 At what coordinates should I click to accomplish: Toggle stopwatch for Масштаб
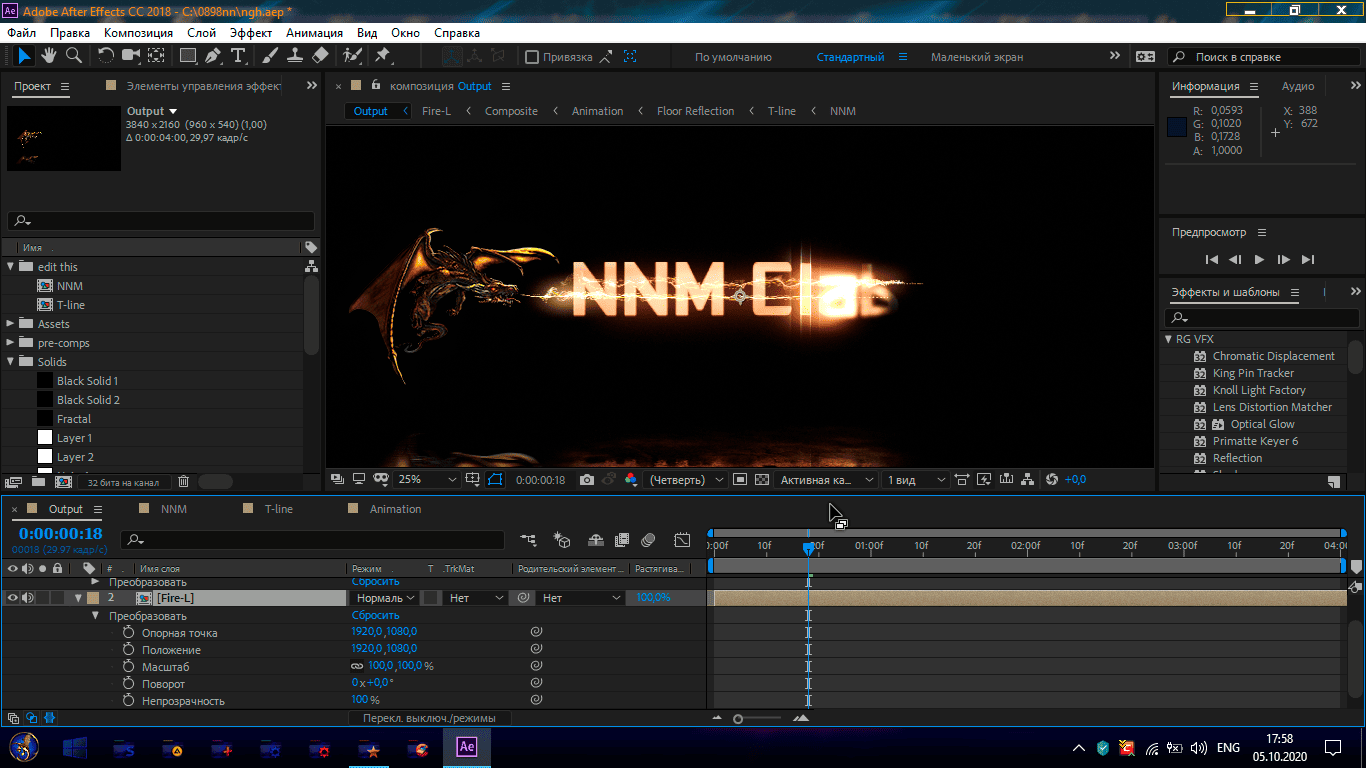128,667
